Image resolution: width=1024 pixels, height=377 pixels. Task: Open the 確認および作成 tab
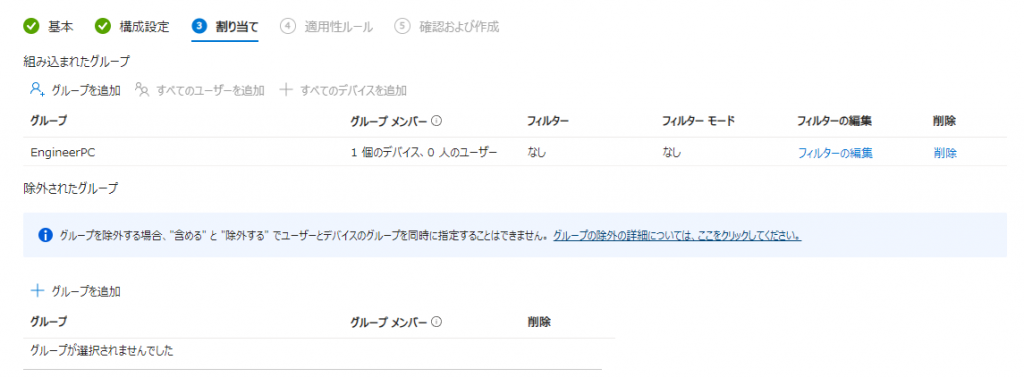click(458, 27)
